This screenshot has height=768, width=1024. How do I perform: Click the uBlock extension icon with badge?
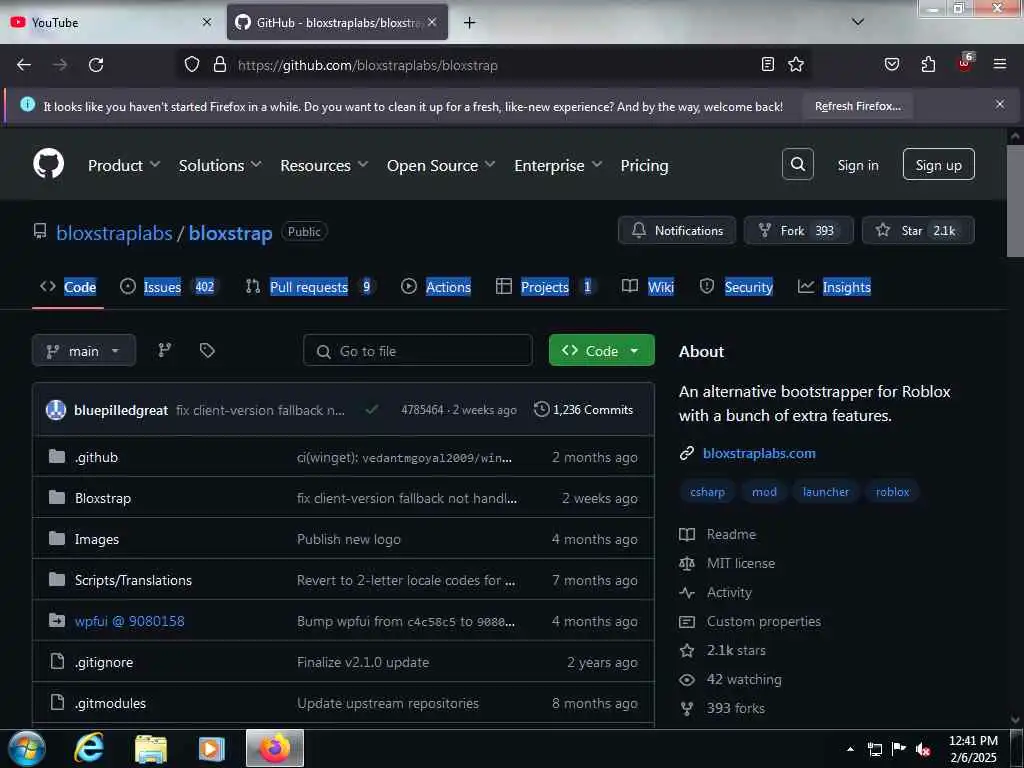coord(965,63)
